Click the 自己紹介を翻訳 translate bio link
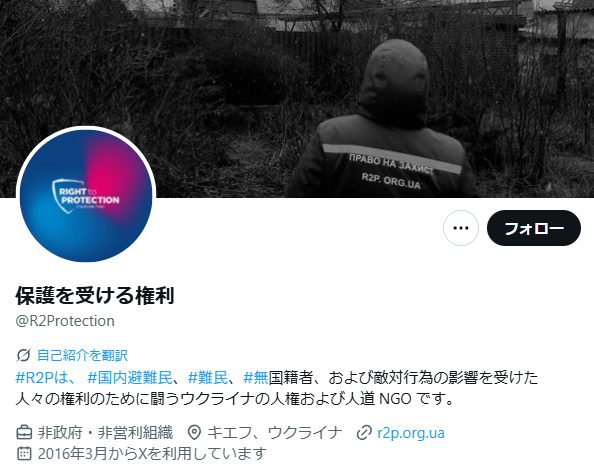 [x=82, y=355]
